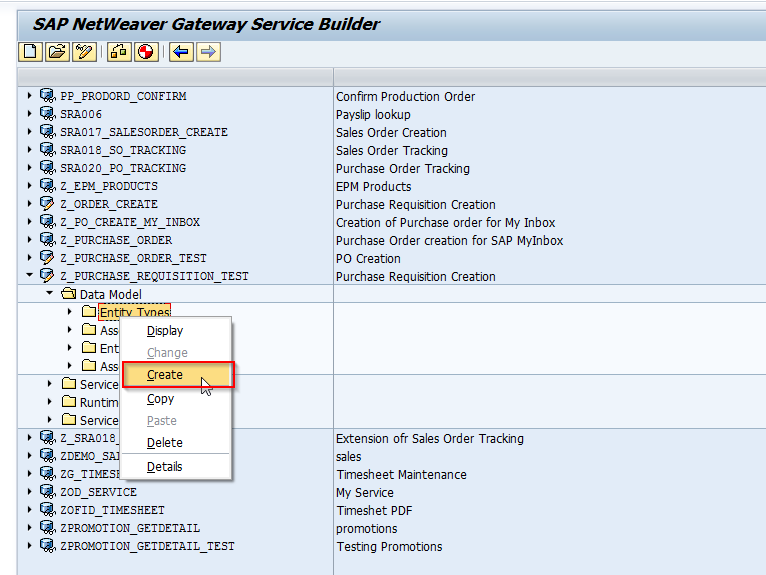Image resolution: width=766 pixels, height=575 pixels.
Task: Click the Display/Change pencil toolbar icon
Action: (x=83, y=52)
